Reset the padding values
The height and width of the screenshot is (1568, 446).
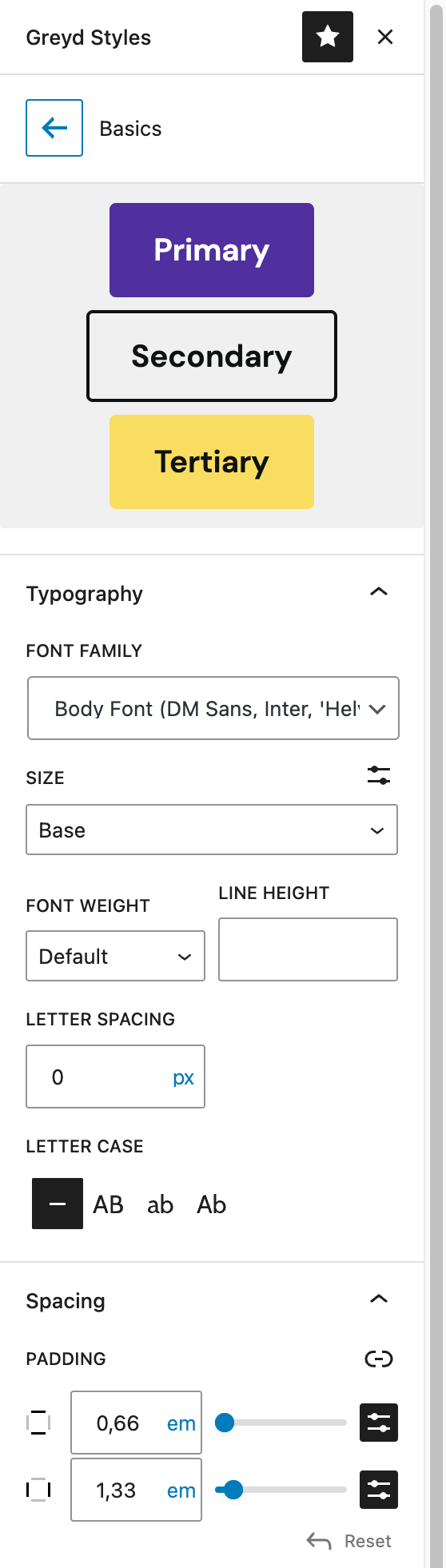point(349,1541)
